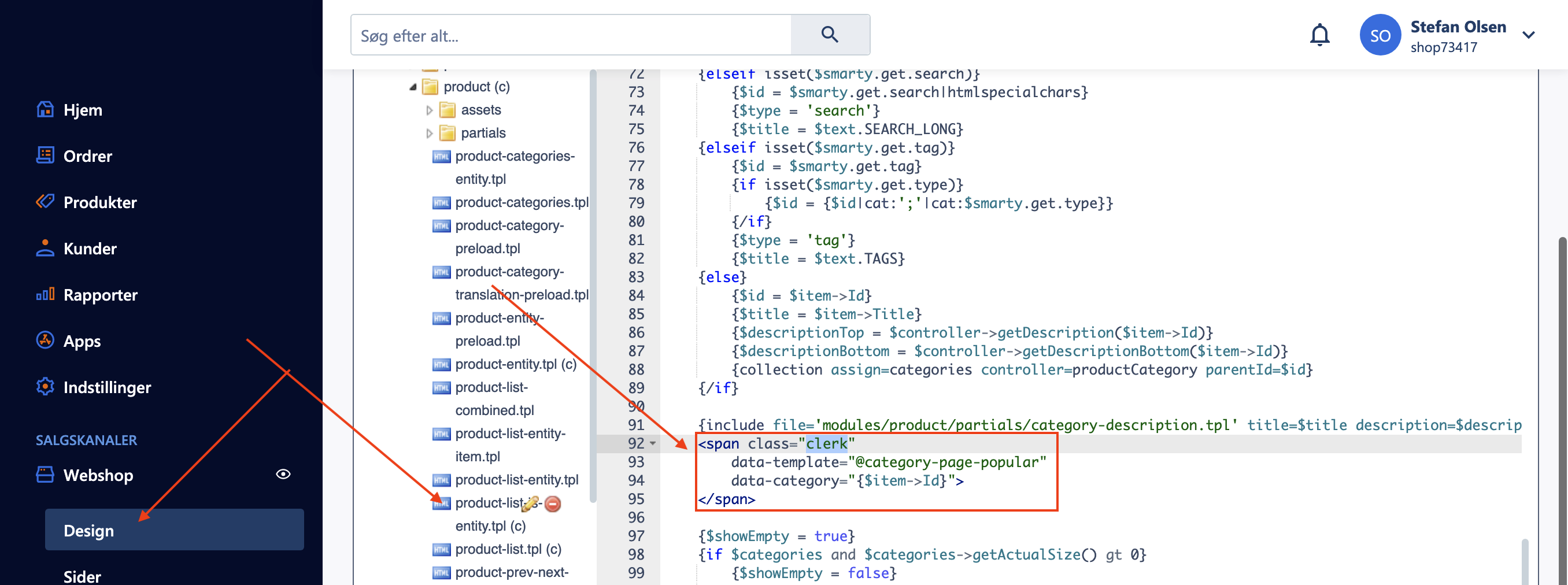Image resolution: width=1568 pixels, height=585 pixels.
Task: Toggle the Webshop eye visibility icon
Action: (x=283, y=474)
